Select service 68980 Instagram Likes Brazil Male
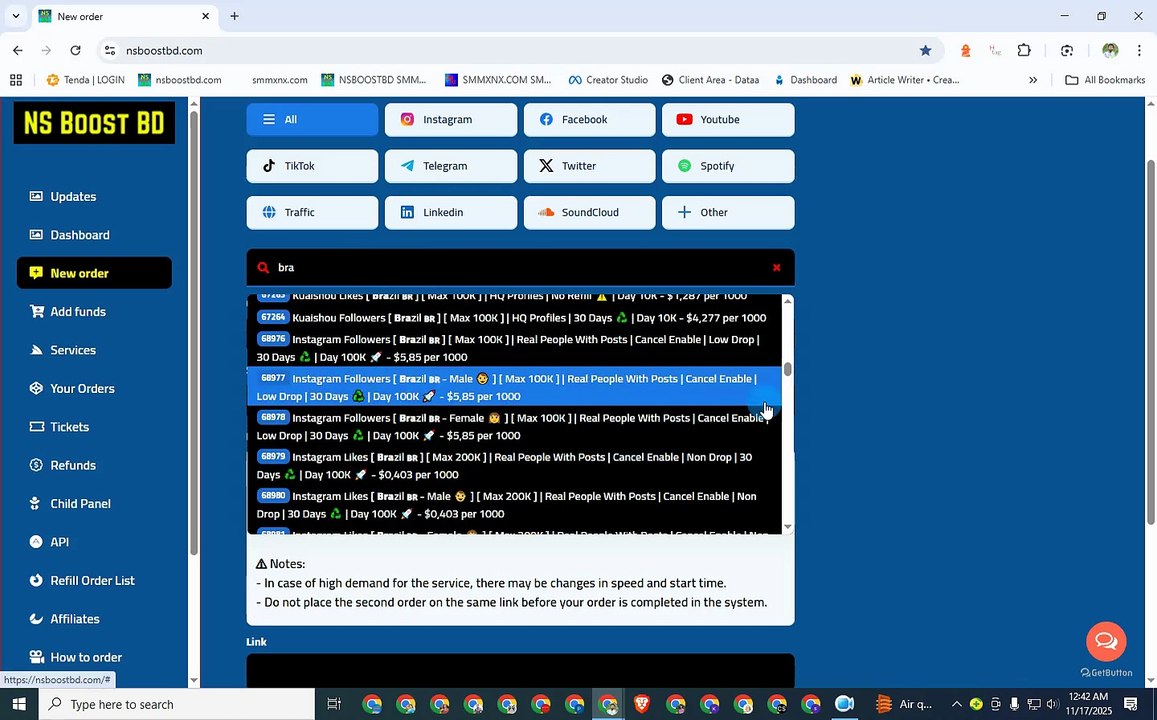Image resolution: width=1157 pixels, height=720 pixels. (514, 505)
